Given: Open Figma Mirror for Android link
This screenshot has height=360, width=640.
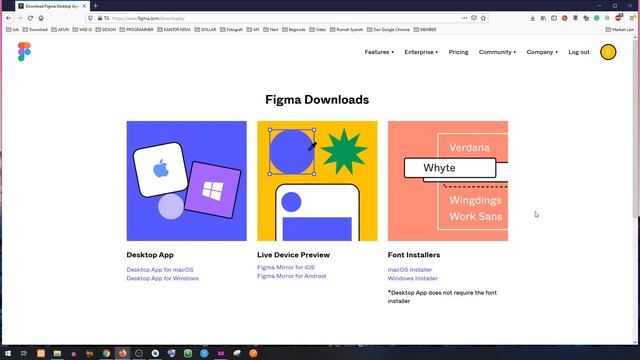Looking at the screenshot, I should (x=291, y=276).
